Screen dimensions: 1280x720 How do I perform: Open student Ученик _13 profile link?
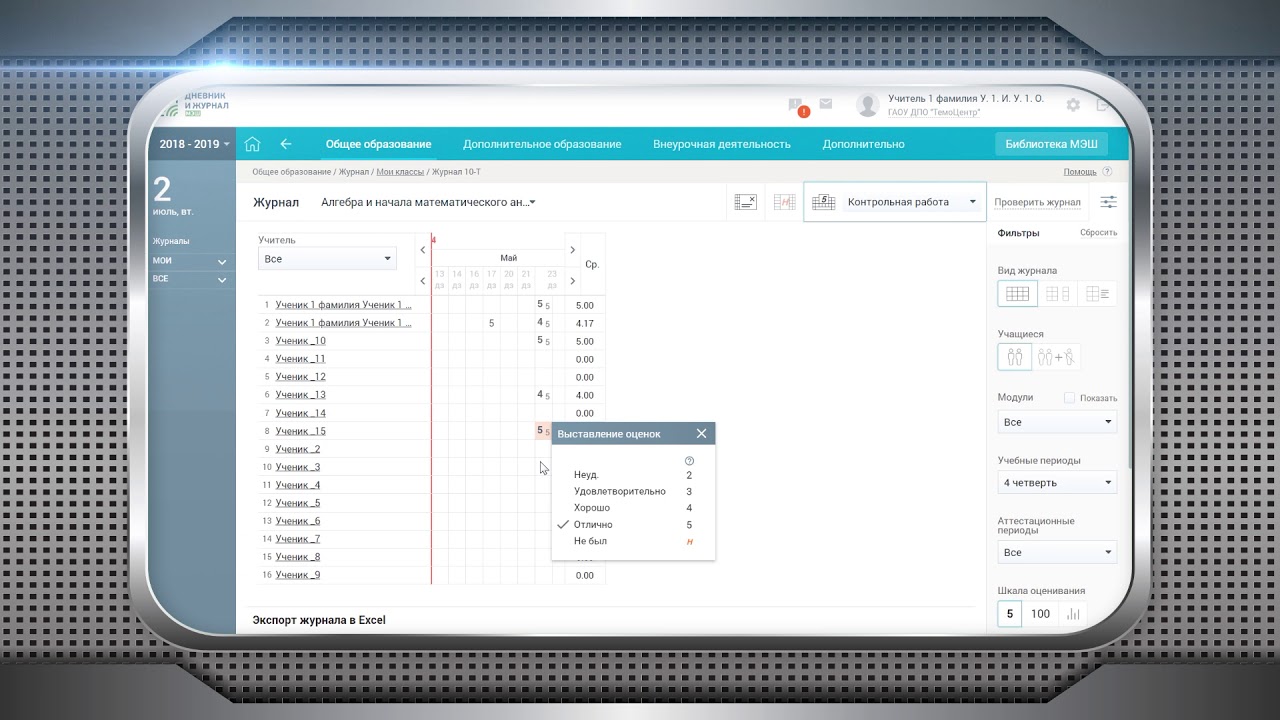tap(300, 395)
